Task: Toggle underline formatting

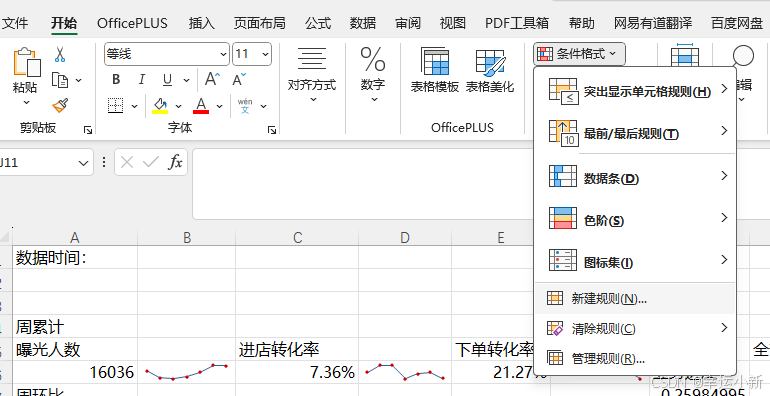Action: (167, 80)
